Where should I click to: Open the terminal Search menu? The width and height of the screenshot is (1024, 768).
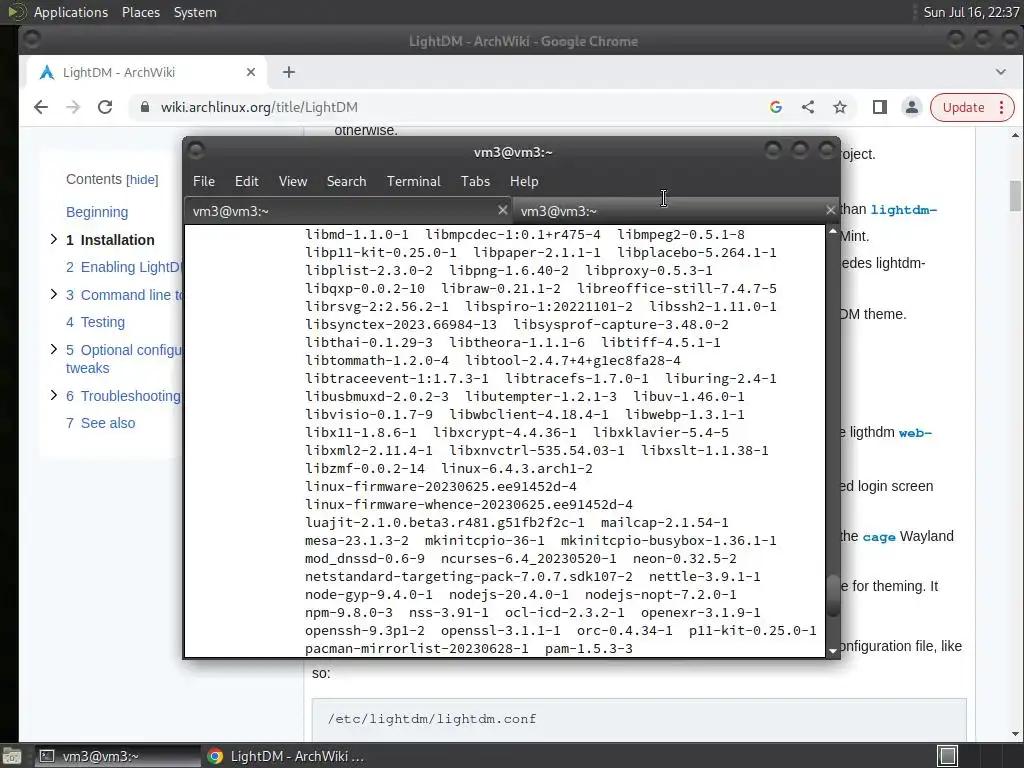tap(346, 182)
